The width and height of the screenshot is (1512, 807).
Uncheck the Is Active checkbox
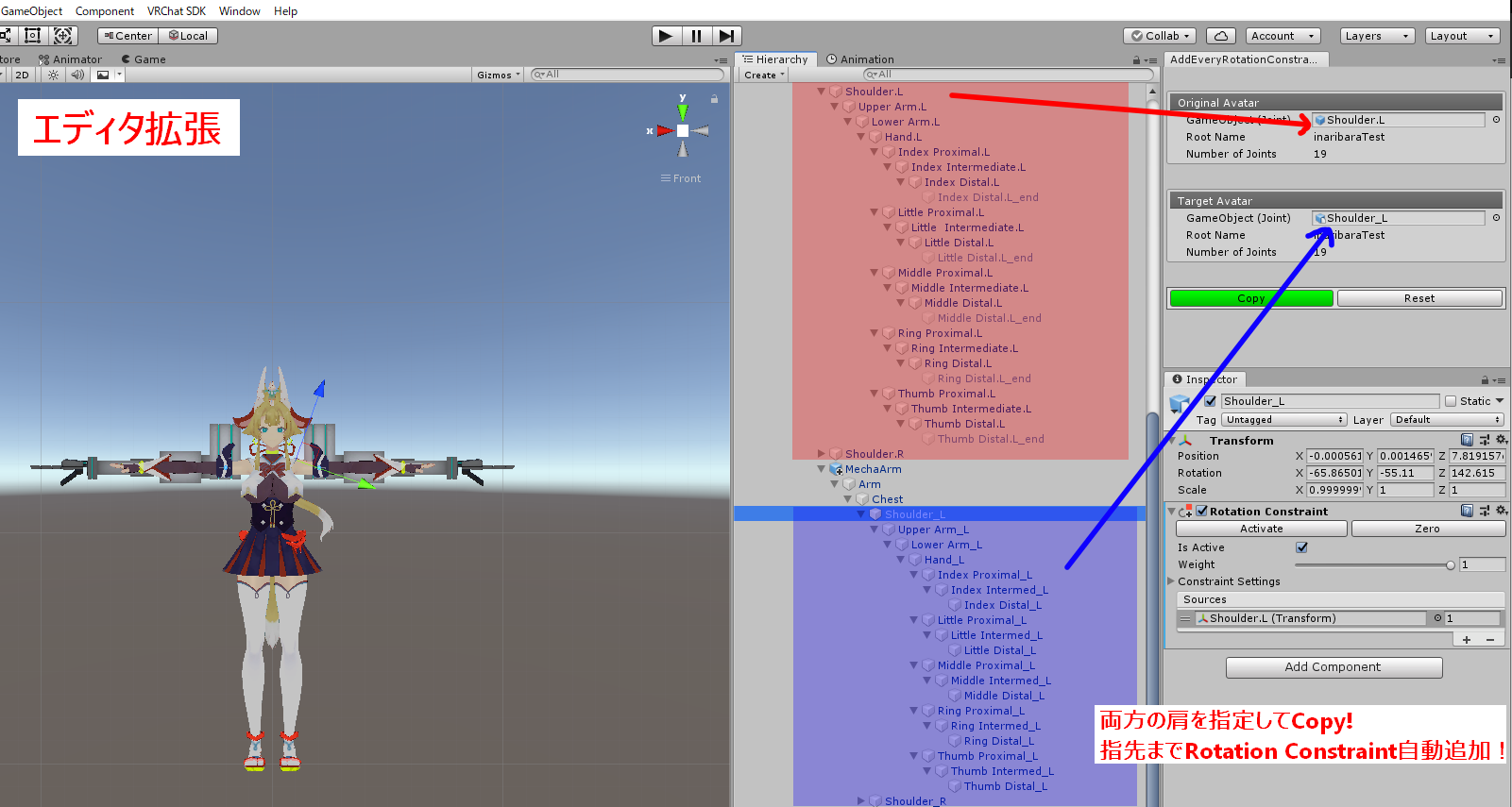pos(1301,547)
